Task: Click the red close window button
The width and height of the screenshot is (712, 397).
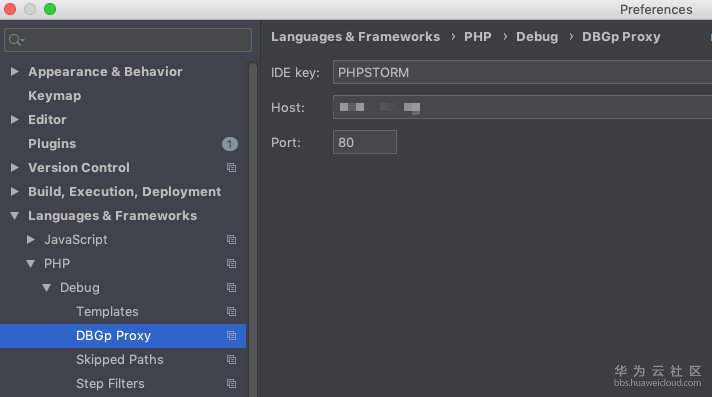Action: (10, 9)
